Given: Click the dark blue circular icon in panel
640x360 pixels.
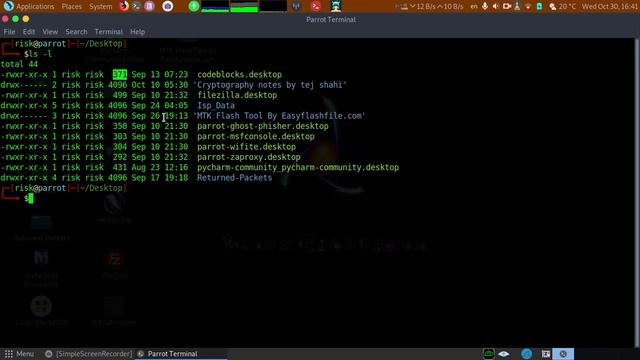Looking at the screenshot, I should pyautogui.click(x=296, y=6).
